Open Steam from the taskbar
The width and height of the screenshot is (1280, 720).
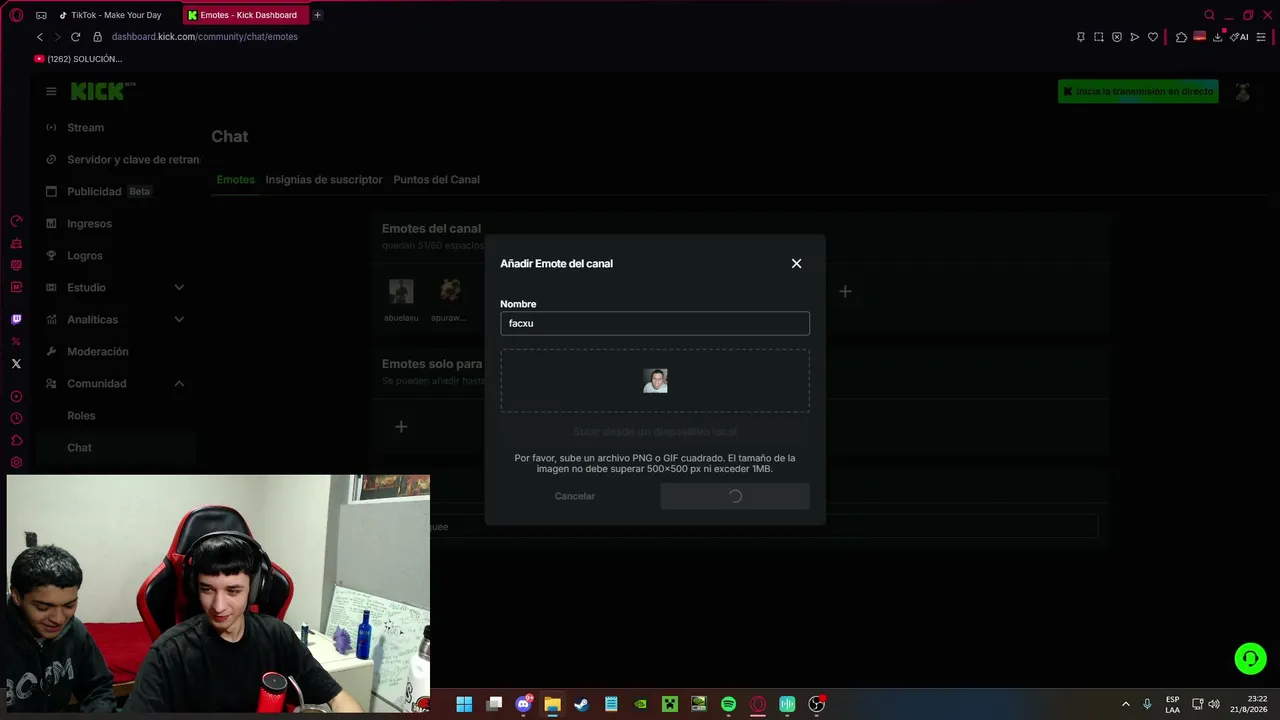click(x=581, y=704)
